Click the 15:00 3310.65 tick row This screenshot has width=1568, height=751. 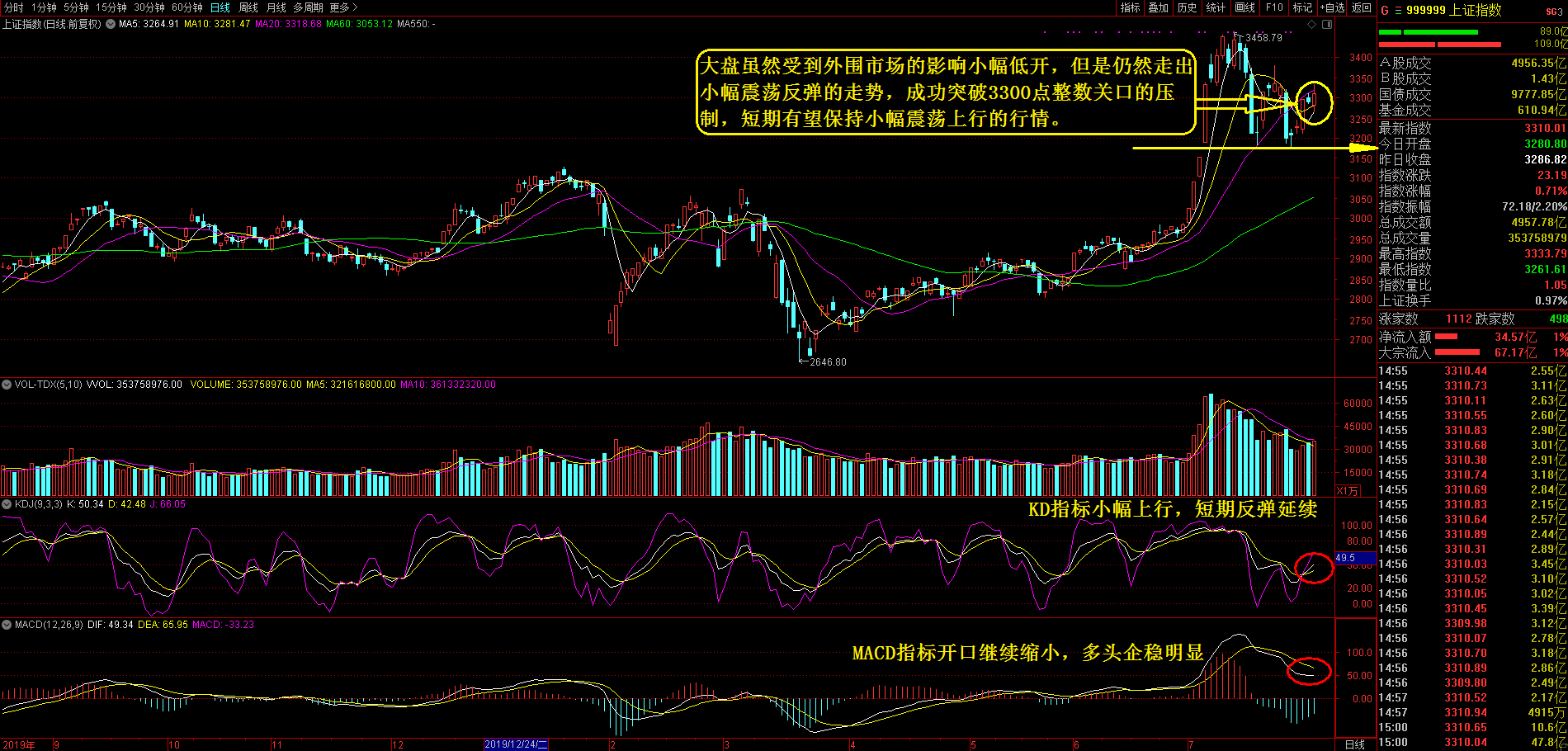(x=1472, y=727)
